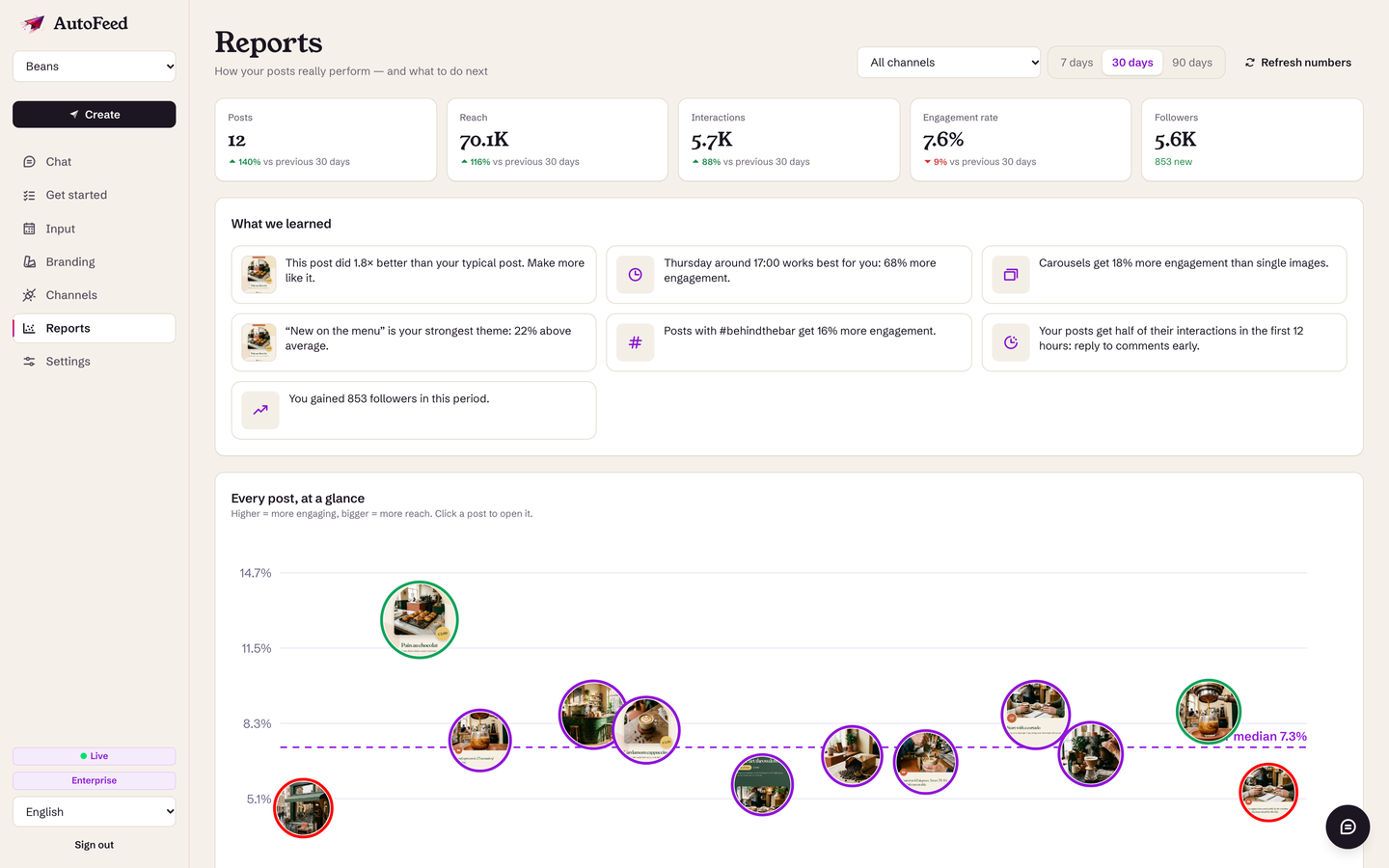Viewport: 1389px width, 868px height.
Task: Click the '853 new' followers text
Action: [1173, 162]
